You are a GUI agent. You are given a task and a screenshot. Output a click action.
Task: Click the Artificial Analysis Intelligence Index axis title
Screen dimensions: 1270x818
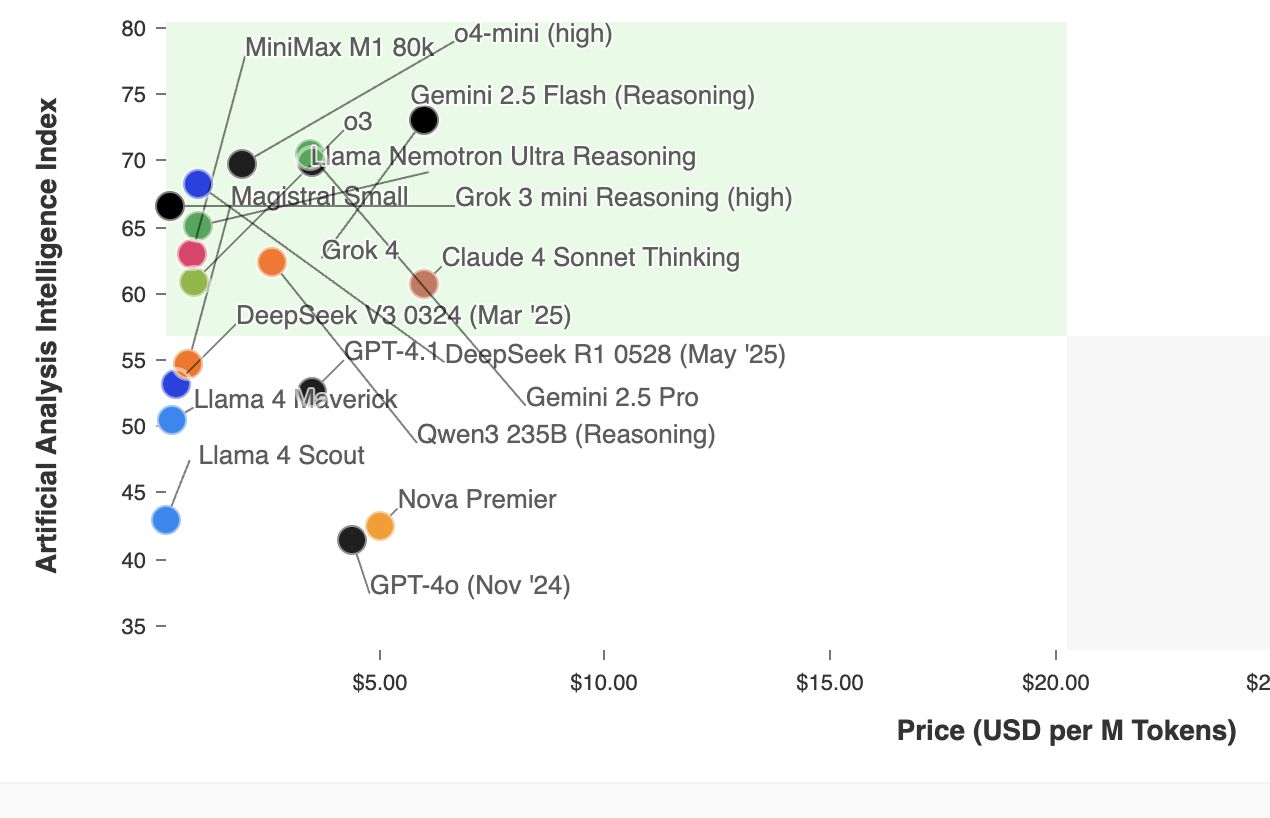[47, 335]
